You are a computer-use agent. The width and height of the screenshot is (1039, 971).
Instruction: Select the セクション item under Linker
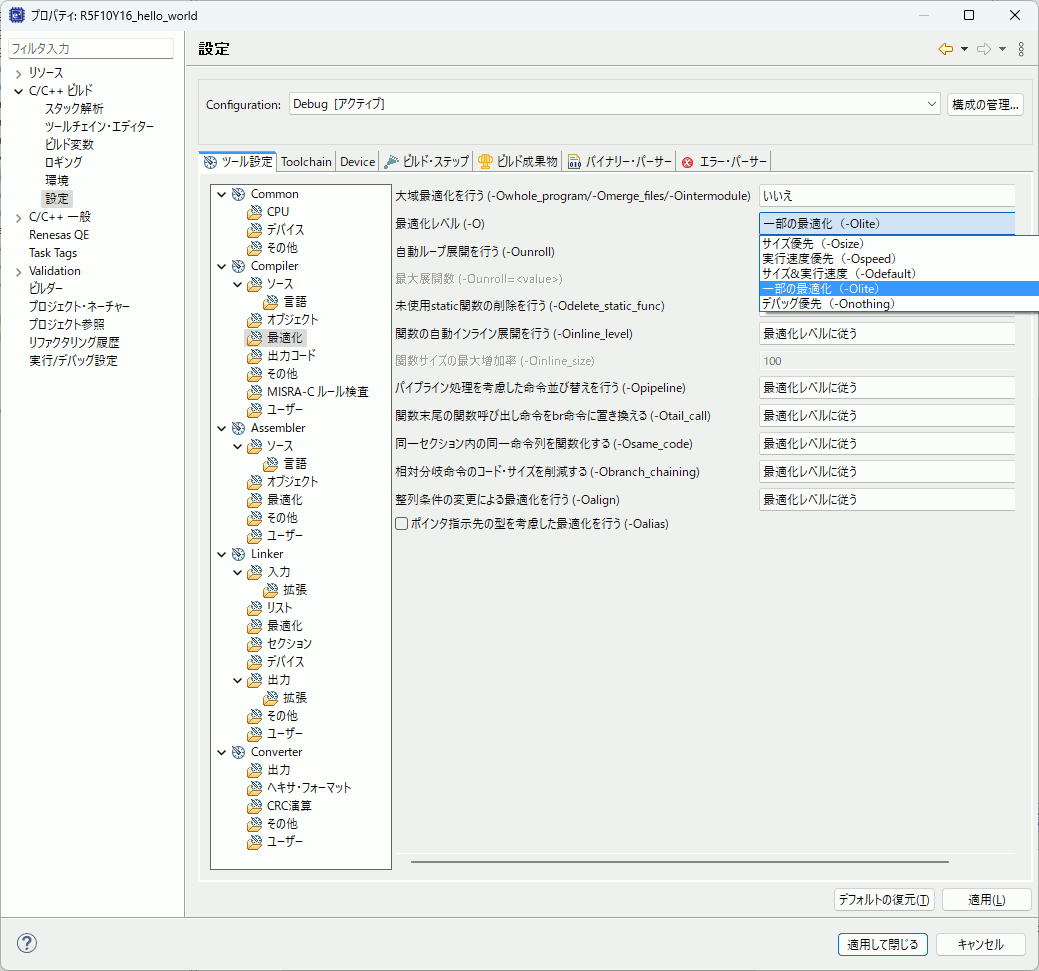click(289, 644)
